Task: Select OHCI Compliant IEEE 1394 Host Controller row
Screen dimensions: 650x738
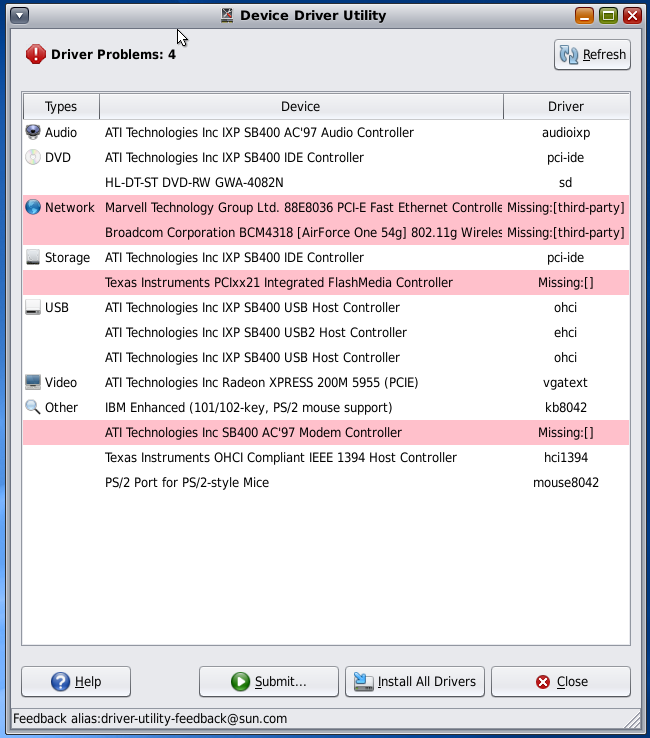Action: (326, 457)
